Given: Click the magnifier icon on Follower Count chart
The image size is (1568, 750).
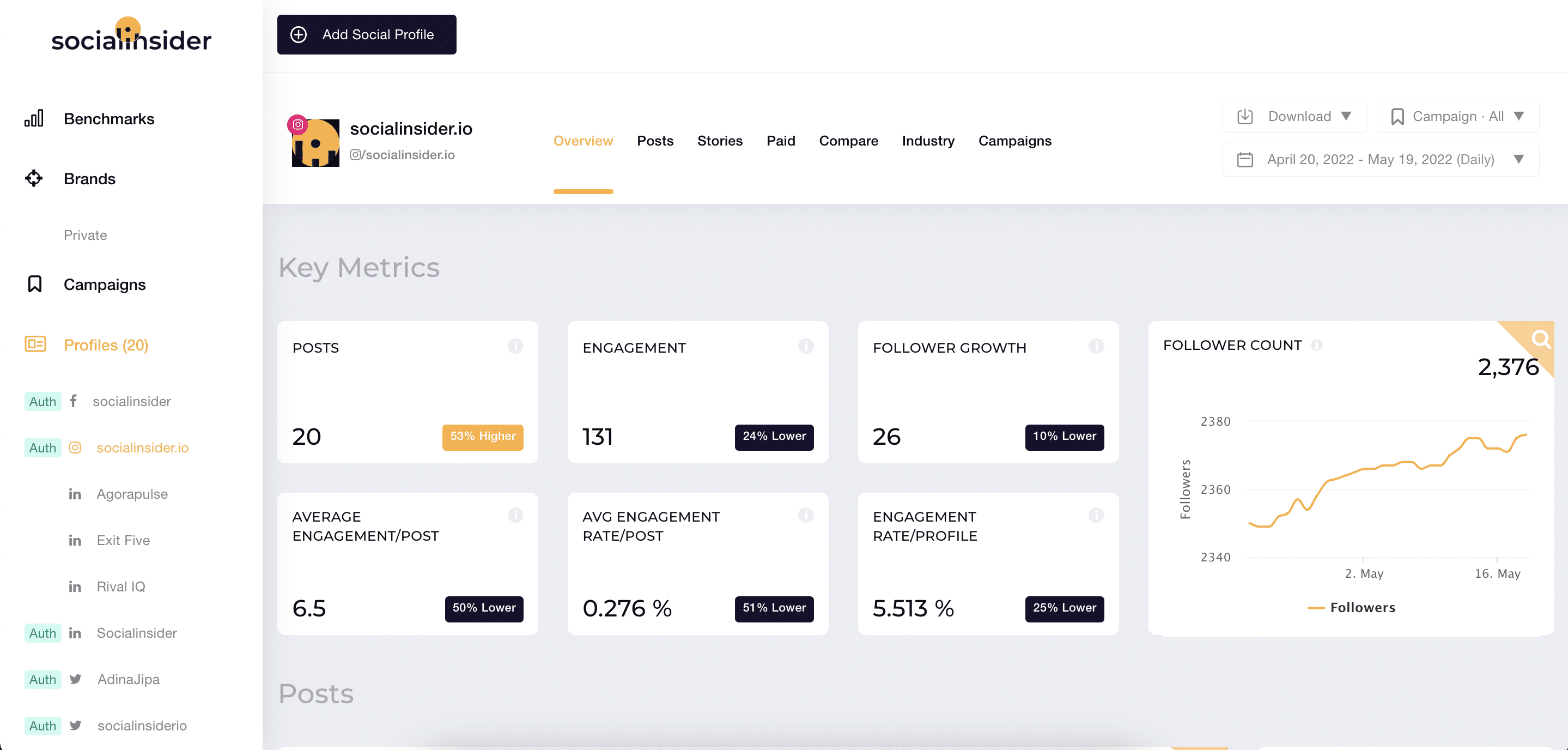Looking at the screenshot, I should [1541, 338].
